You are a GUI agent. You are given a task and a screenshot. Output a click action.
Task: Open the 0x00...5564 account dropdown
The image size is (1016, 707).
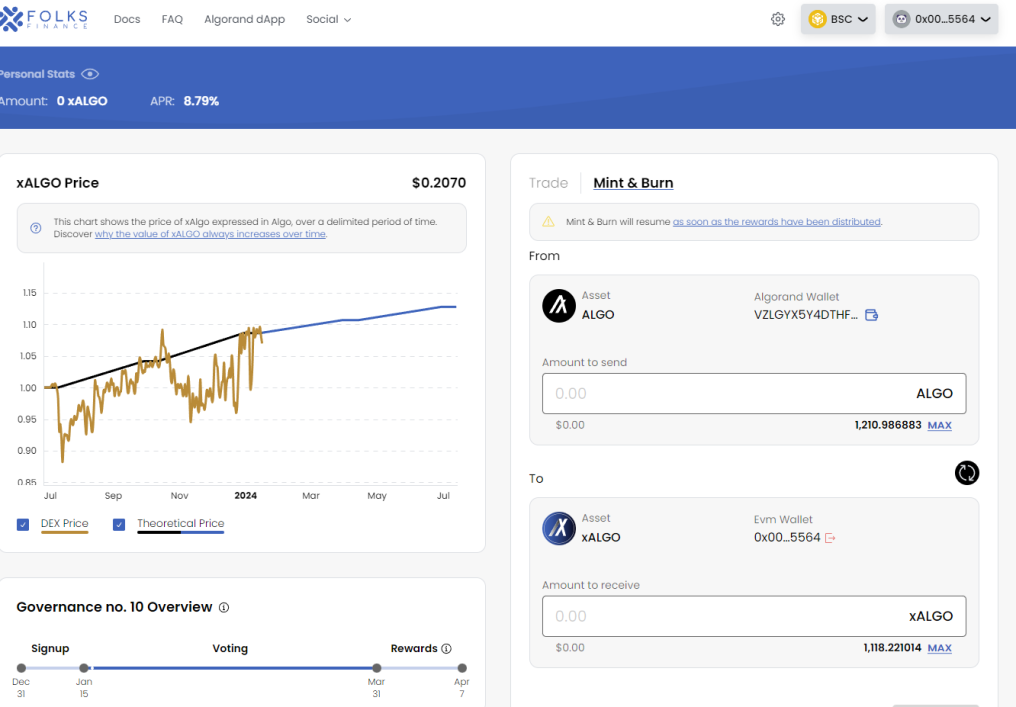[941, 19]
